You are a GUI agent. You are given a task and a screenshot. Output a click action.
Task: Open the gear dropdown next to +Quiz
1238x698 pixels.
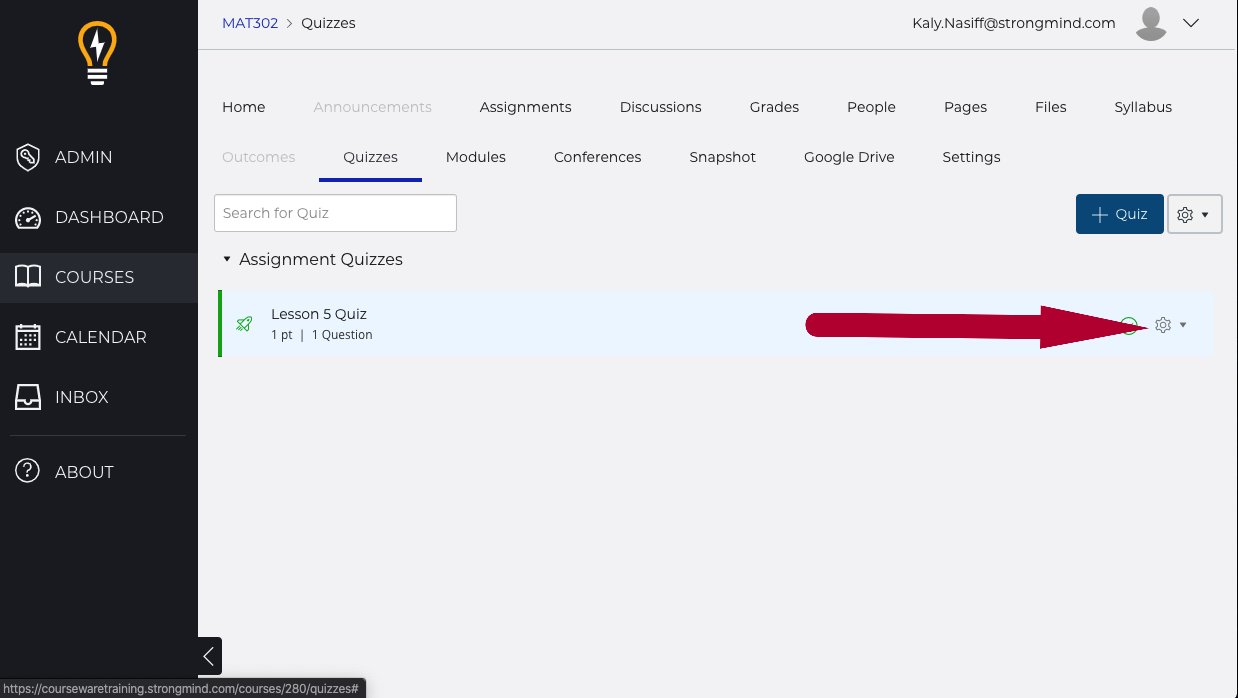(1194, 214)
